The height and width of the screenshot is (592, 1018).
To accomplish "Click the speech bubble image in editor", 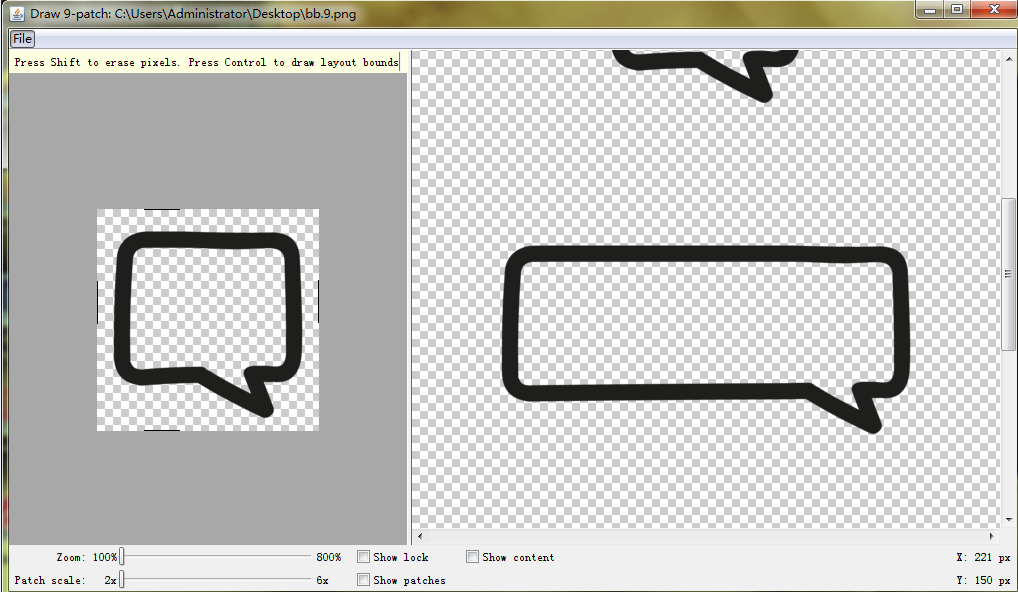I will coord(208,323).
